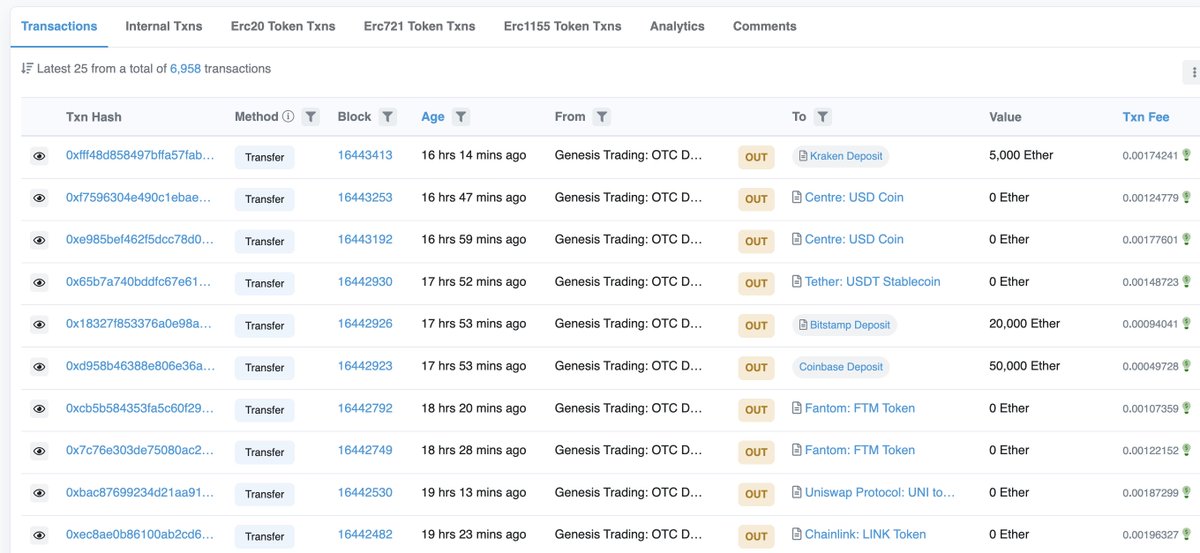This screenshot has height=553, width=1200.
Task: Open the Coinbase Deposit address
Action: click(x=841, y=367)
